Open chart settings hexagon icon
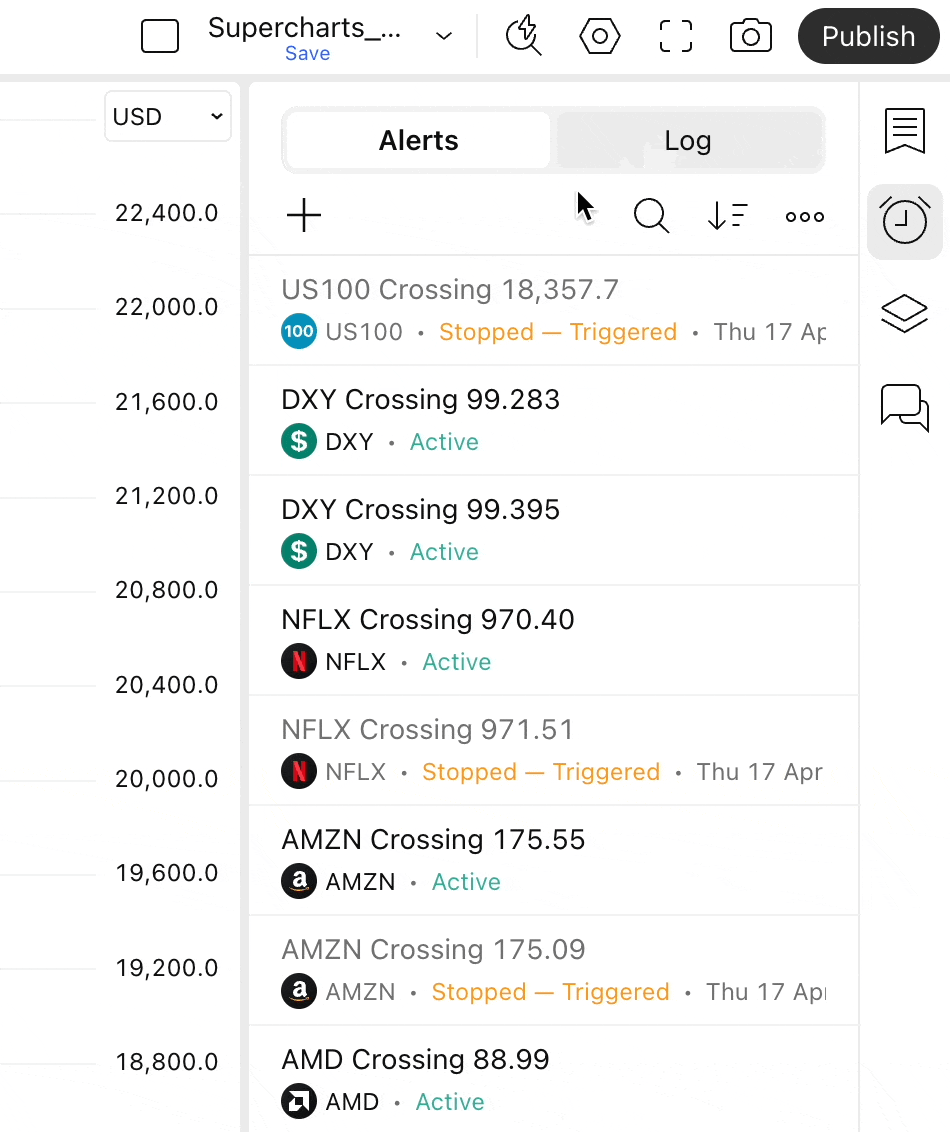This screenshot has width=950, height=1132. pyautogui.click(x=600, y=36)
